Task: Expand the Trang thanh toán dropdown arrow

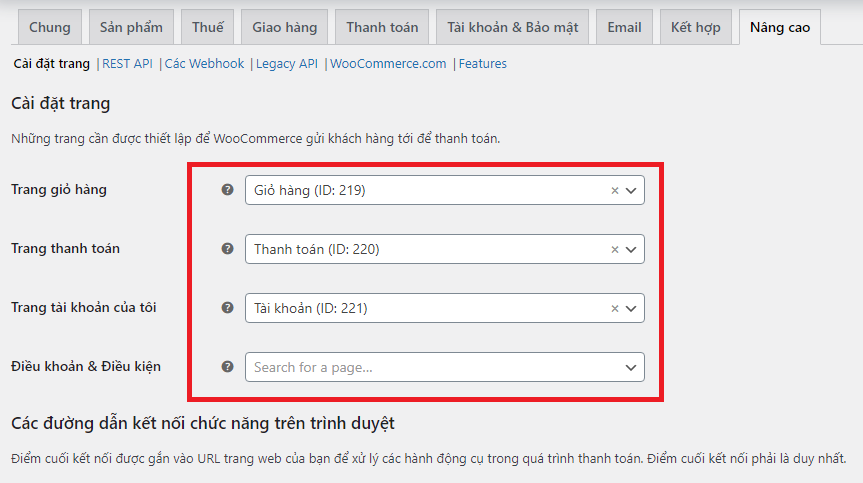Action: point(631,249)
